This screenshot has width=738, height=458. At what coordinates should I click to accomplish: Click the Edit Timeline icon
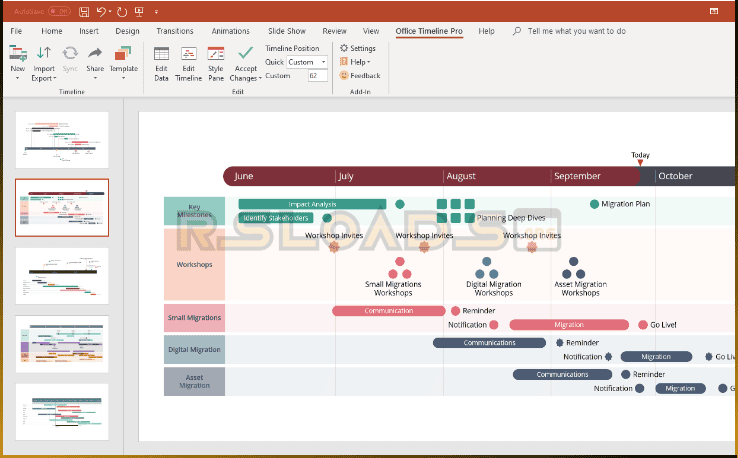point(188,53)
